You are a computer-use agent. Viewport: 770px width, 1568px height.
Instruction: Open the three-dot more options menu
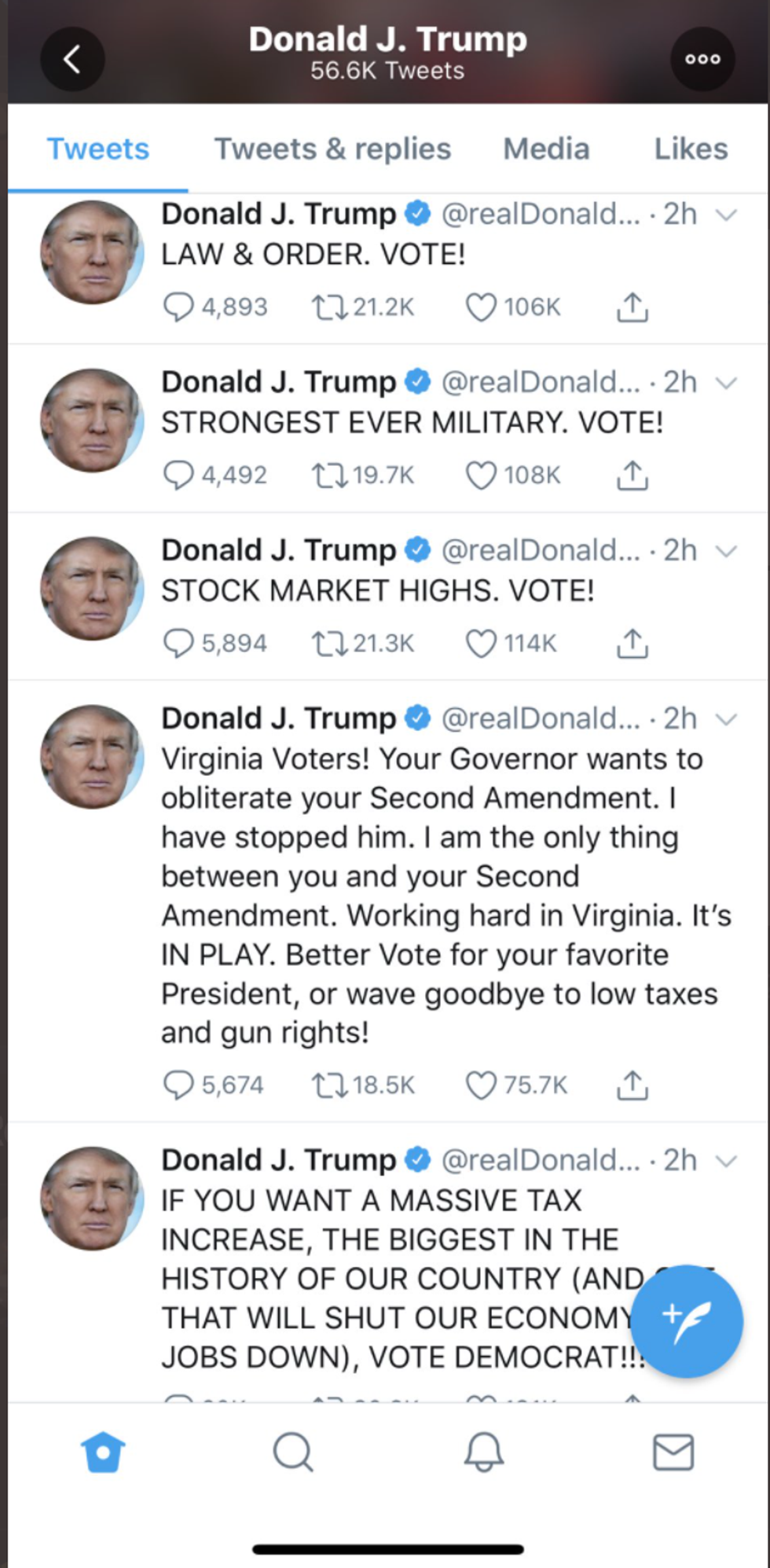tap(702, 59)
